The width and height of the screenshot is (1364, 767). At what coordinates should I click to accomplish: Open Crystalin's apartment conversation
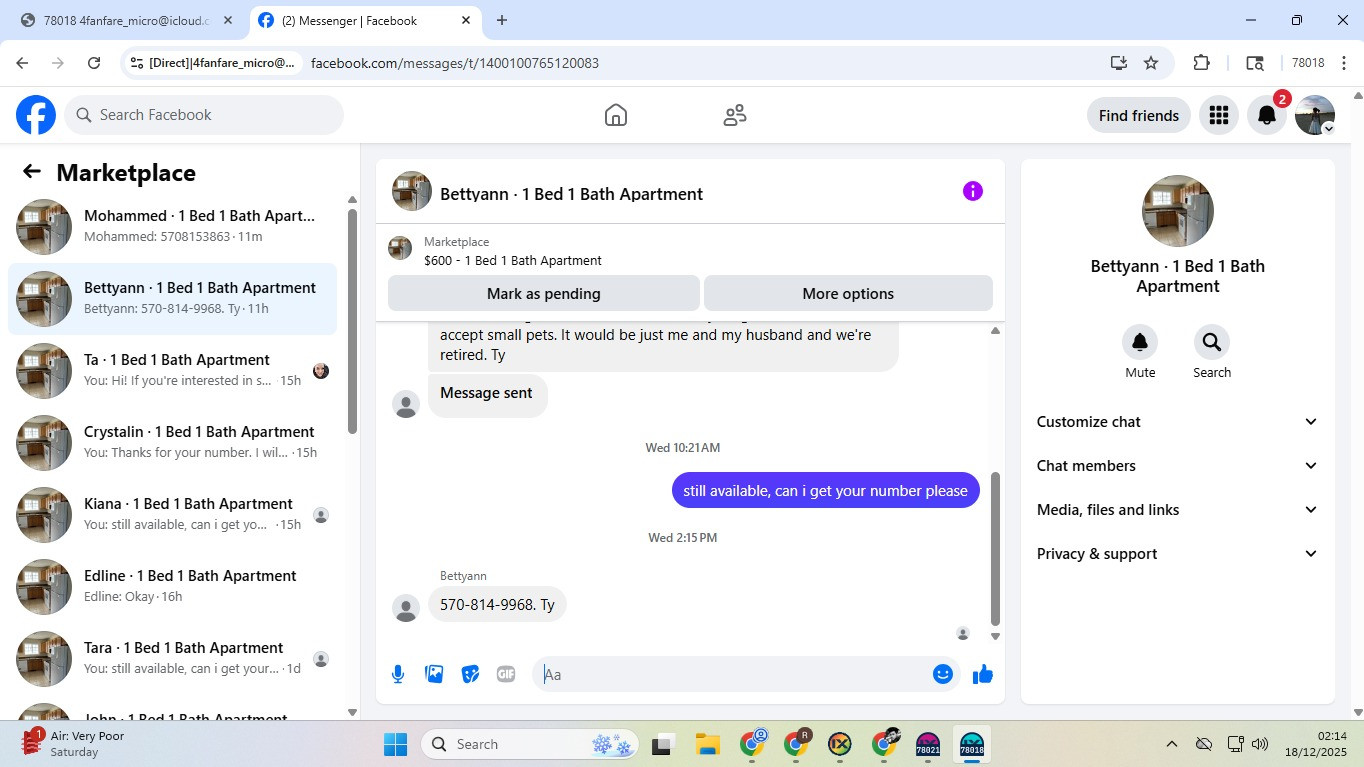pyautogui.click(x=172, y=443)
